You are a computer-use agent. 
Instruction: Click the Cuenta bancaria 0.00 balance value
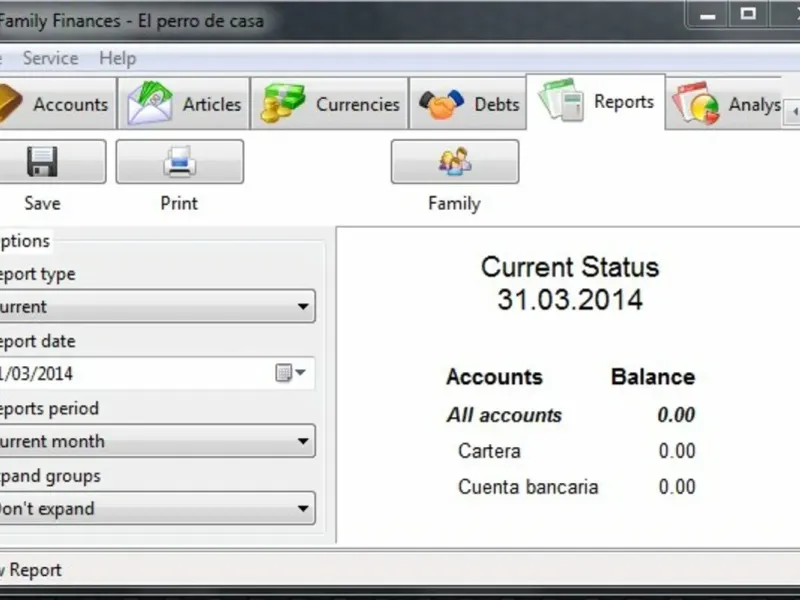point(677,487)
